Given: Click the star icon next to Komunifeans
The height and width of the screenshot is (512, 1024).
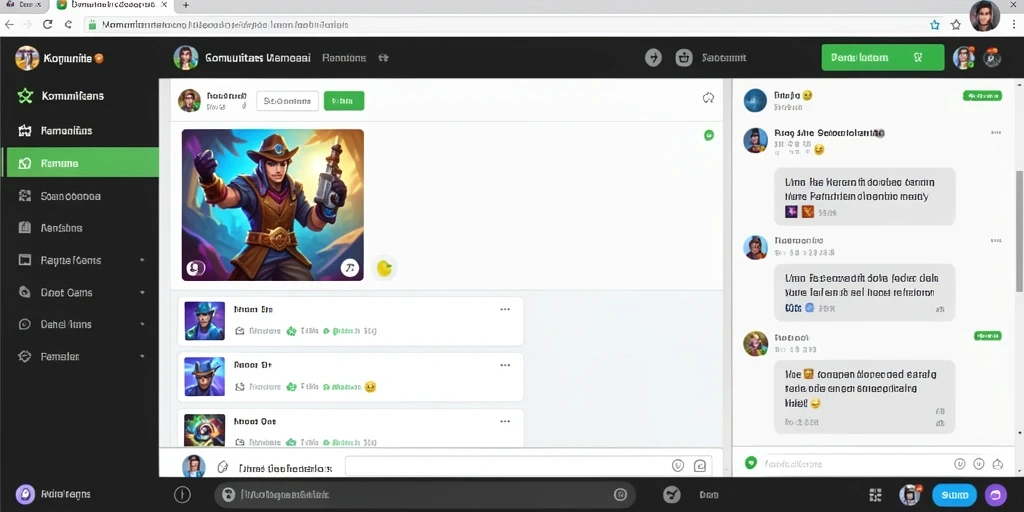Looking at the screenshot, I should (x=25, y=96).
